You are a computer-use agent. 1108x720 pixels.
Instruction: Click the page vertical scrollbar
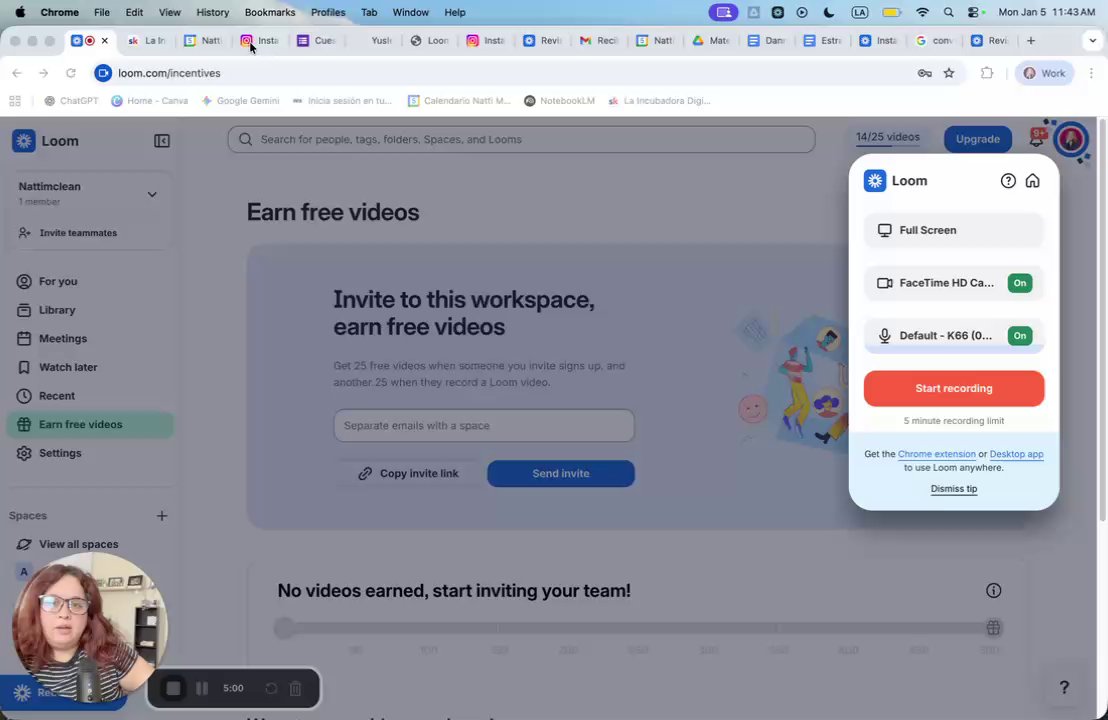tap(1102, 318)
